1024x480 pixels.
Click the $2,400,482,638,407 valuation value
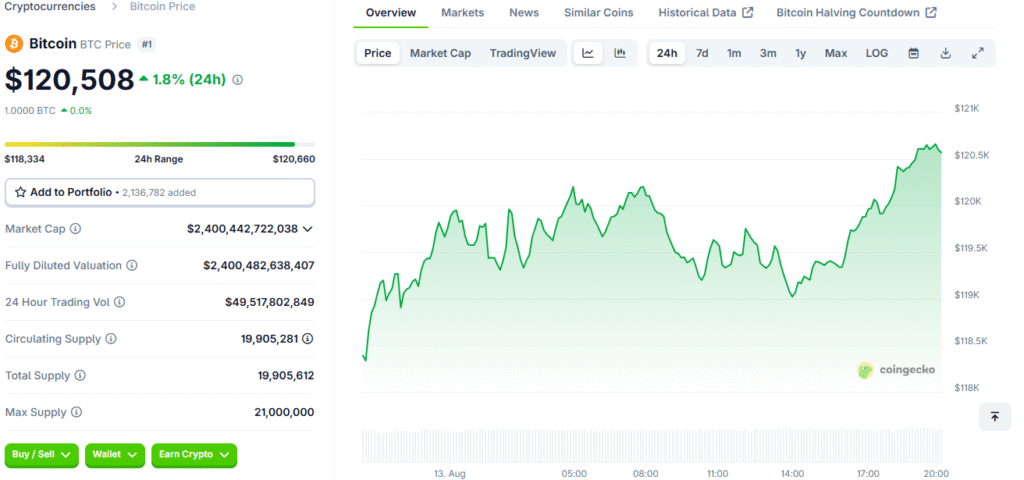[259, 265]
